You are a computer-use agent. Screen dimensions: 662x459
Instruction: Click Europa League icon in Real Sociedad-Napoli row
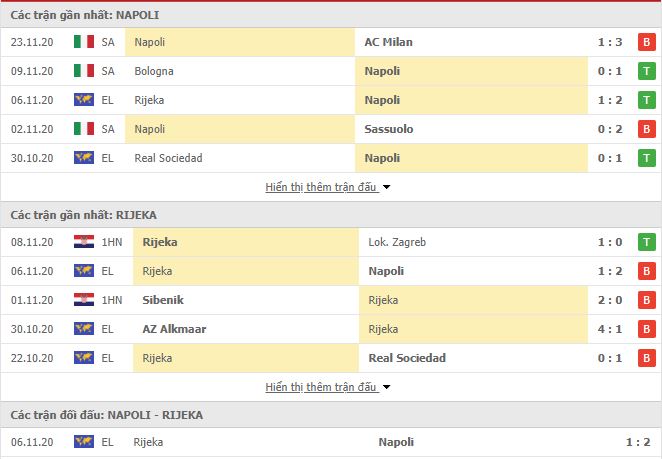pyautogui.click(x=84, y=158)
